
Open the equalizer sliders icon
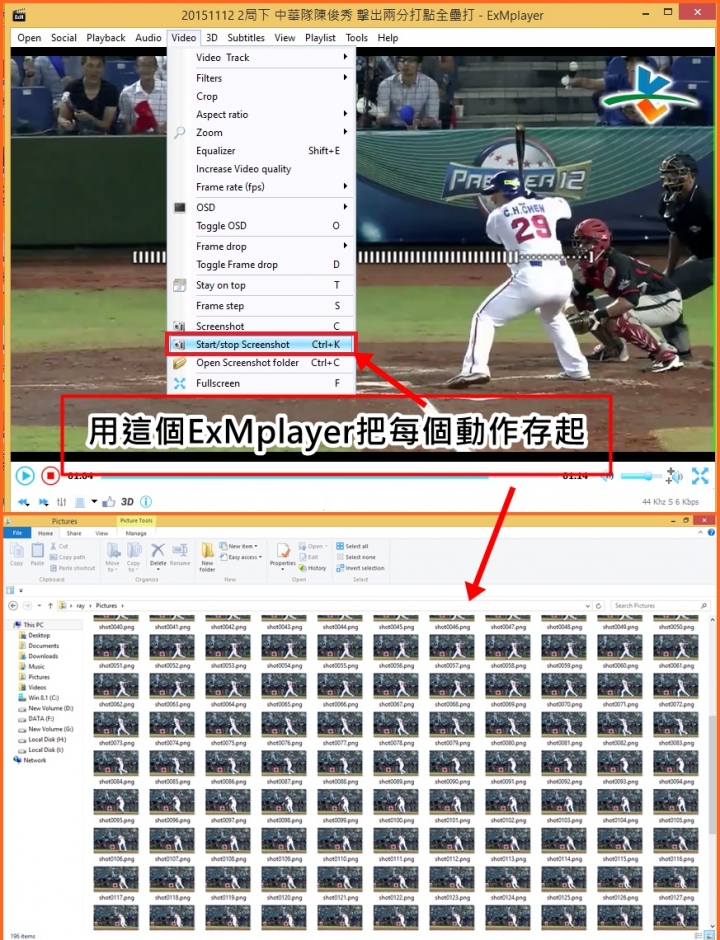pos(61,502)
